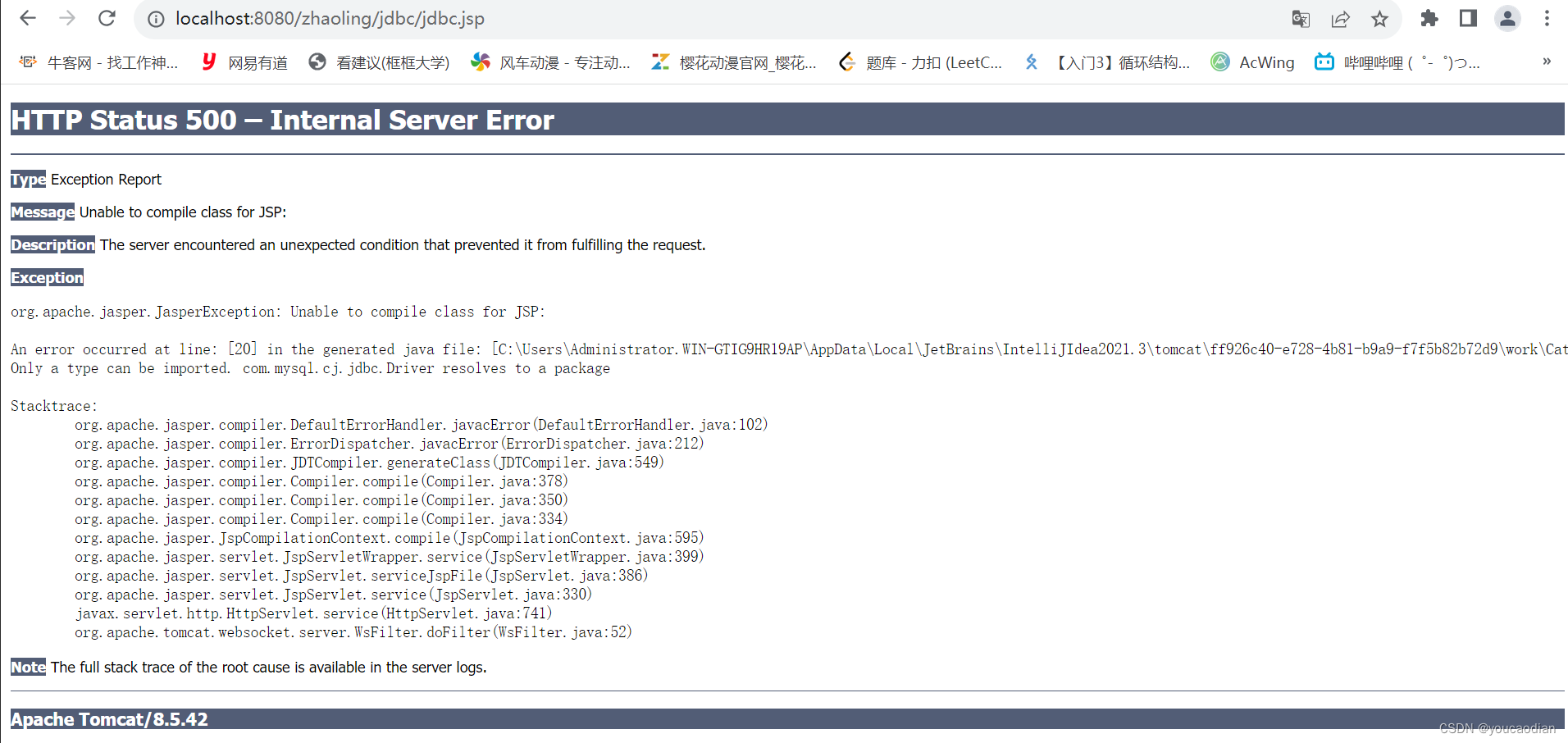The width and height of the screenshot is (1568, 743).
Task: Open the browser profile avatar
Action: (1507, 18)
